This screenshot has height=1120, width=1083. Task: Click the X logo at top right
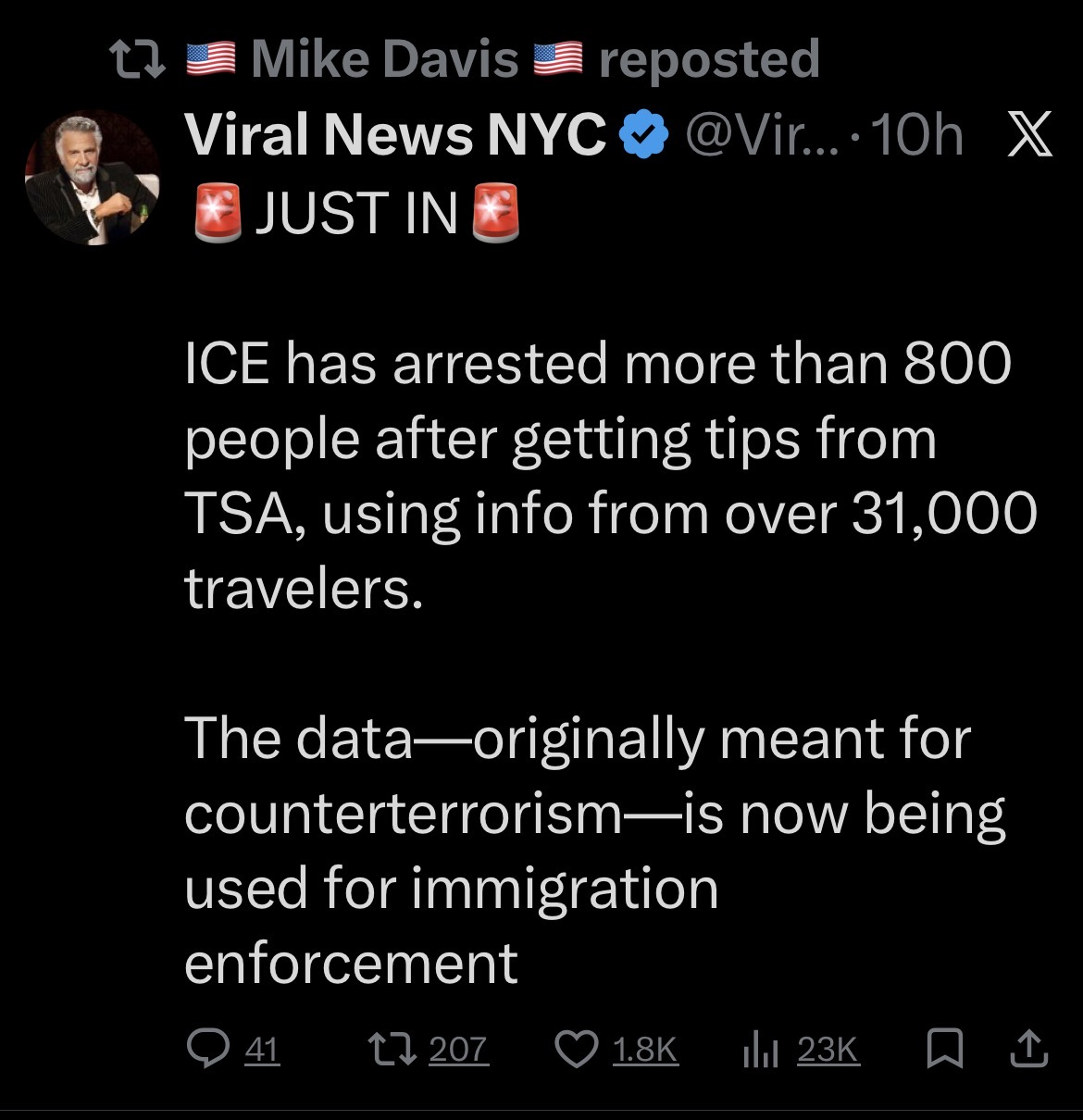pos(1027,136)
